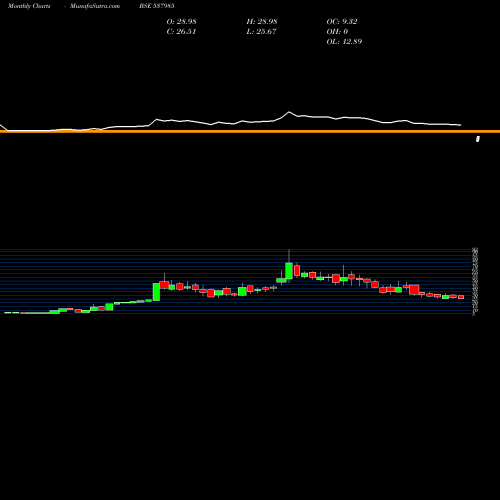Screen dimensions: 500x500
Task: Click the 'OH: 0' value
Action: click(x=337, y=31)
